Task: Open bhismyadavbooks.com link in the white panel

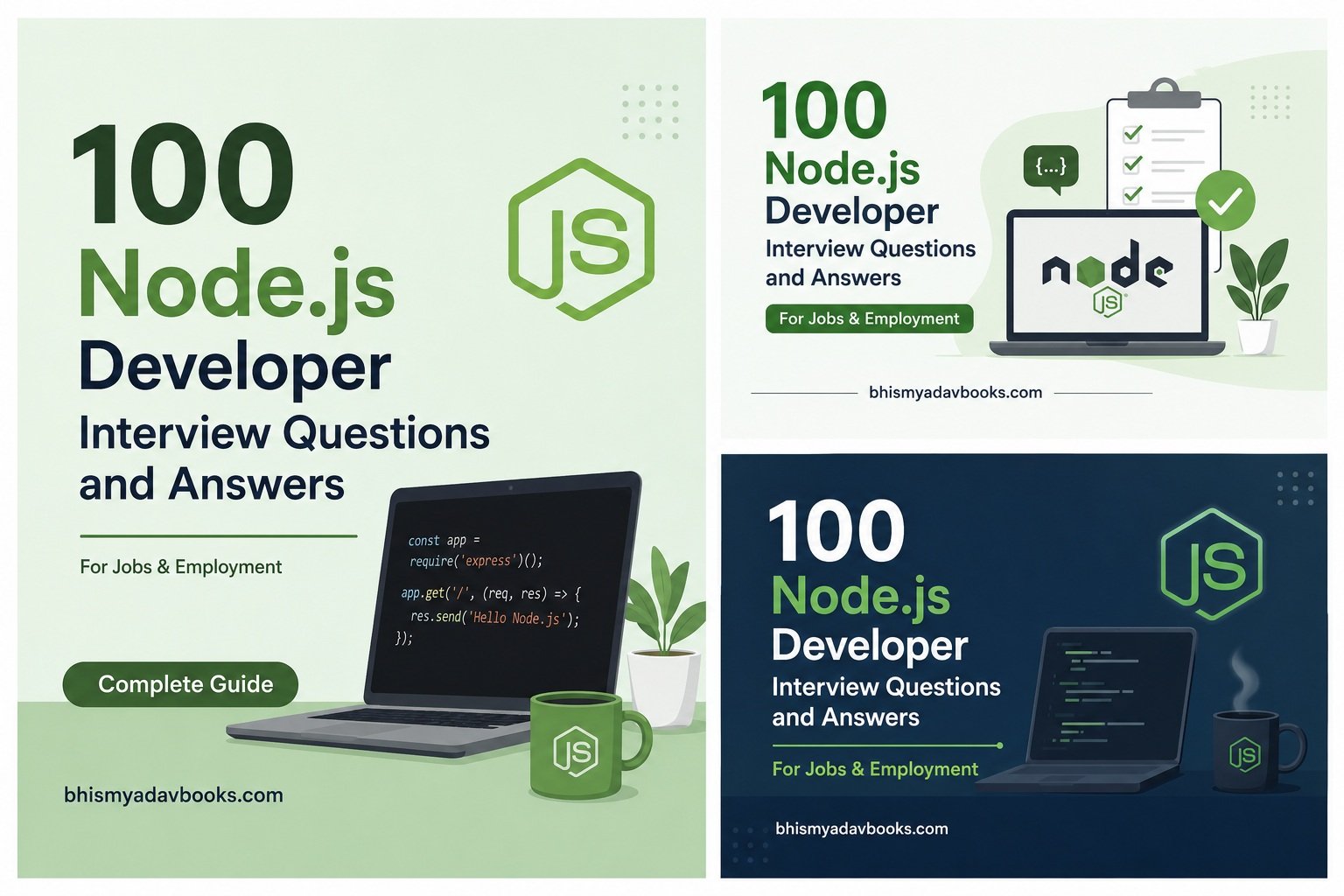Action: click(x=955, y=392)
